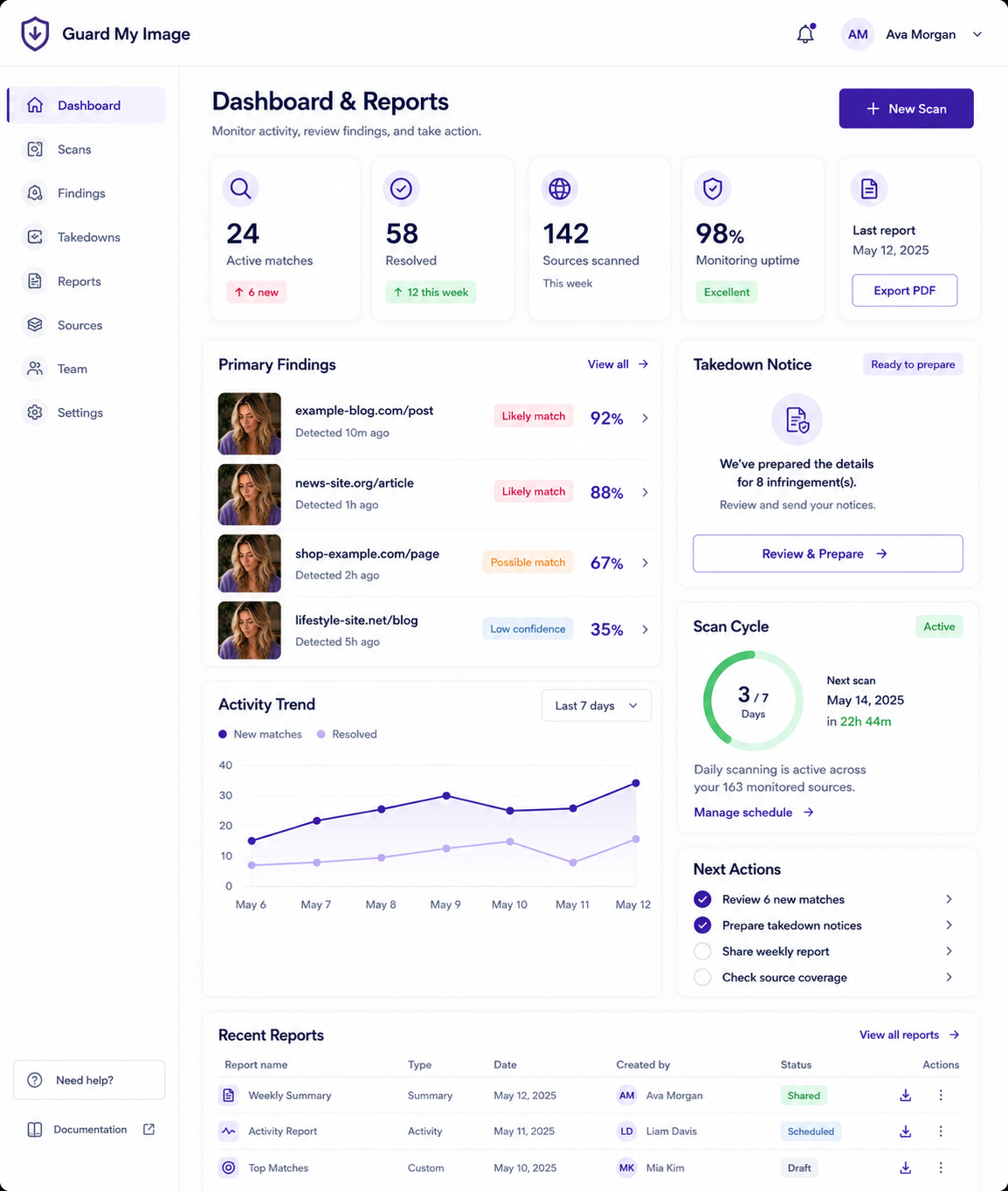
Task: Expand the shop-example.com/page finding chevron
Action: point(645,563)
